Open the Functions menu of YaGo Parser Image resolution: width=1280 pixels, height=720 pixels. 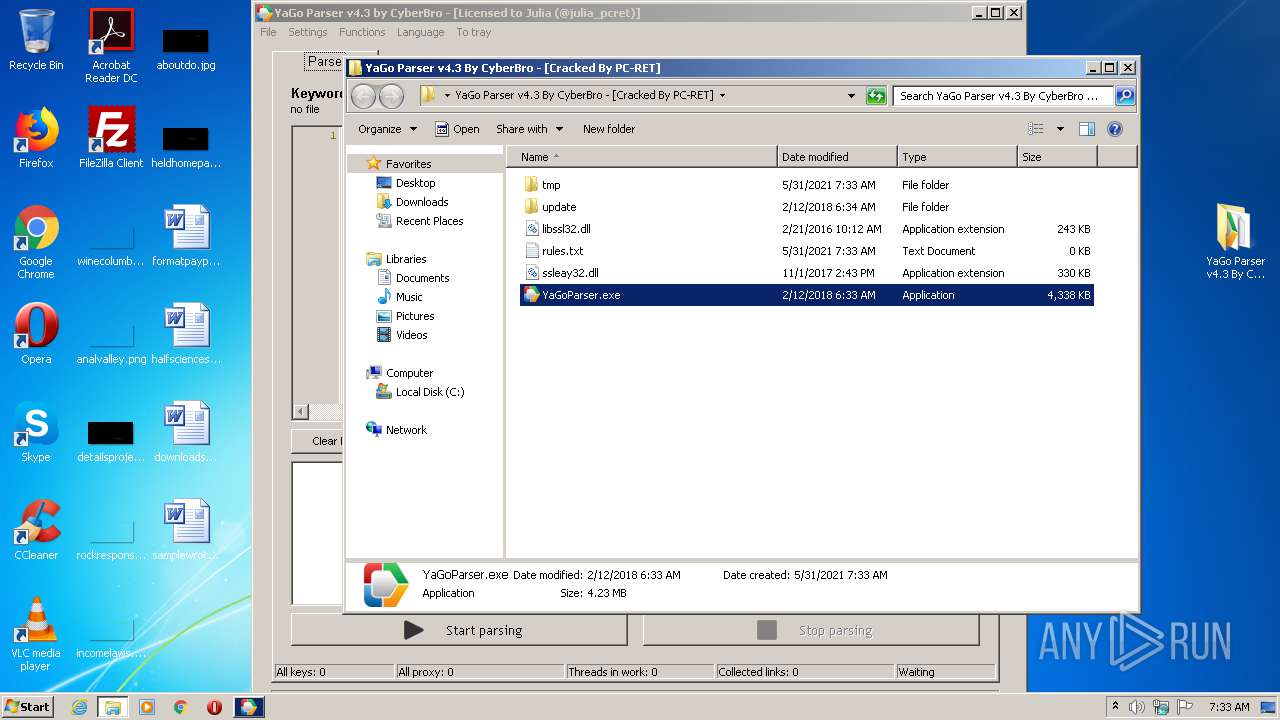point(362,32)
